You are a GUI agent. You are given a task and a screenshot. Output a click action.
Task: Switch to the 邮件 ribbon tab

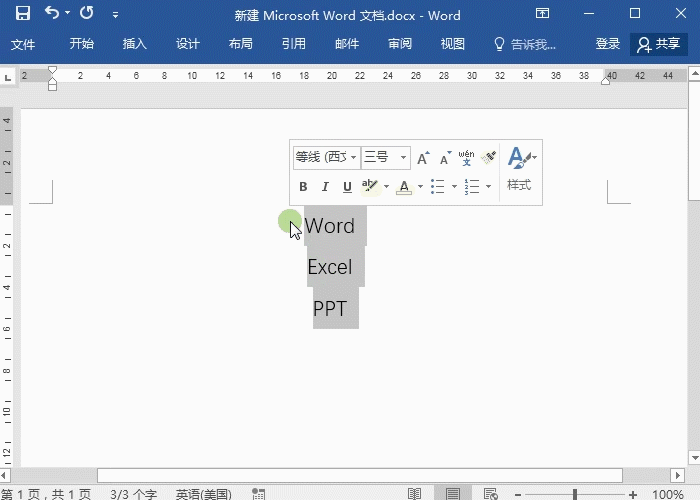[347, 44]
